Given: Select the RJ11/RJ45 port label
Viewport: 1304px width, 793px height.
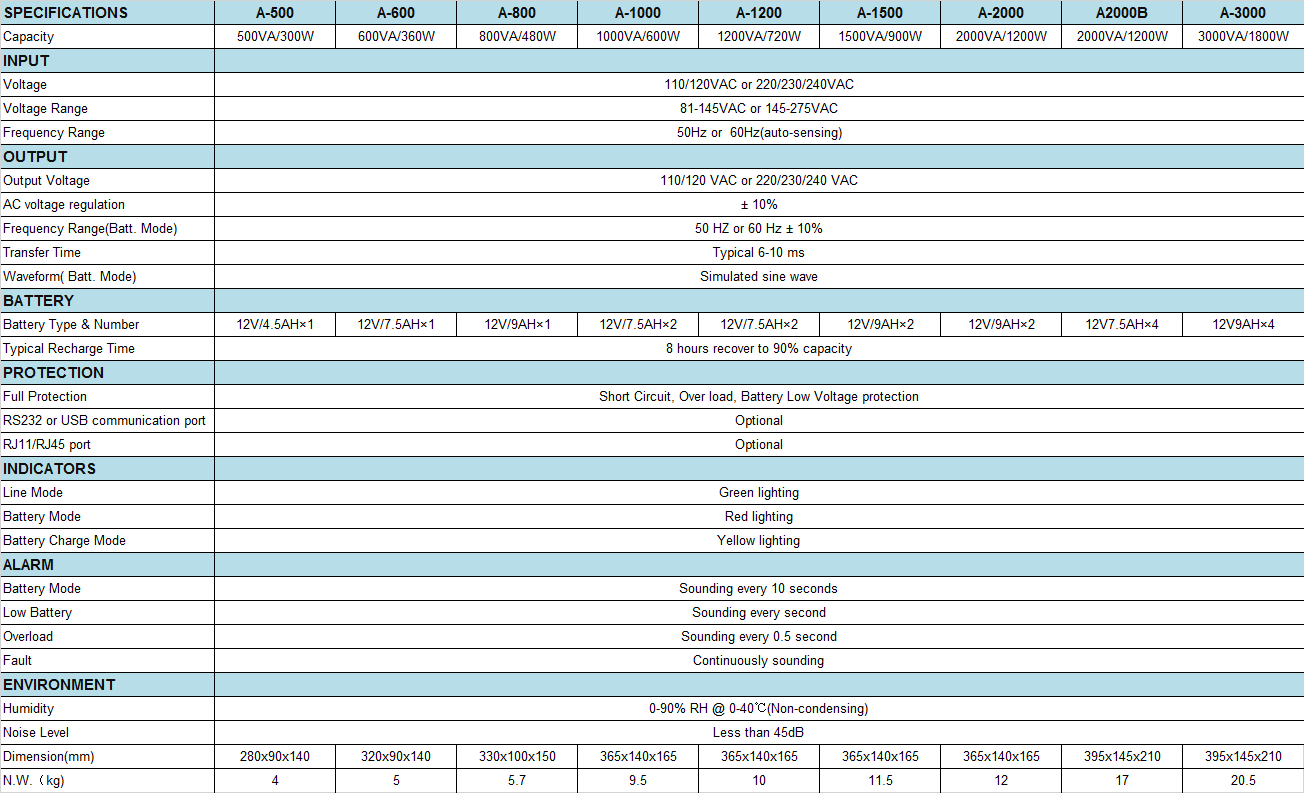Looking at the screenshot, I should click(47, 445).
